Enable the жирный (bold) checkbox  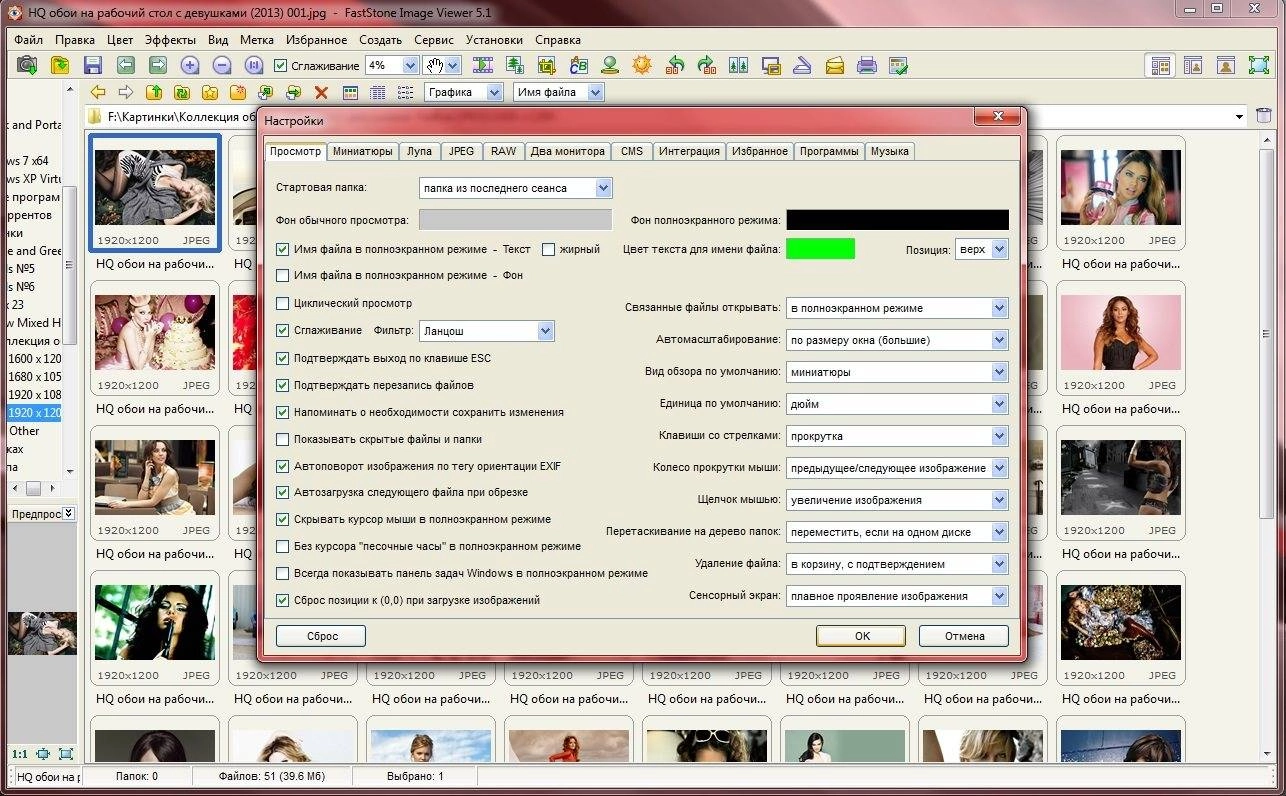tap(548, 249)
